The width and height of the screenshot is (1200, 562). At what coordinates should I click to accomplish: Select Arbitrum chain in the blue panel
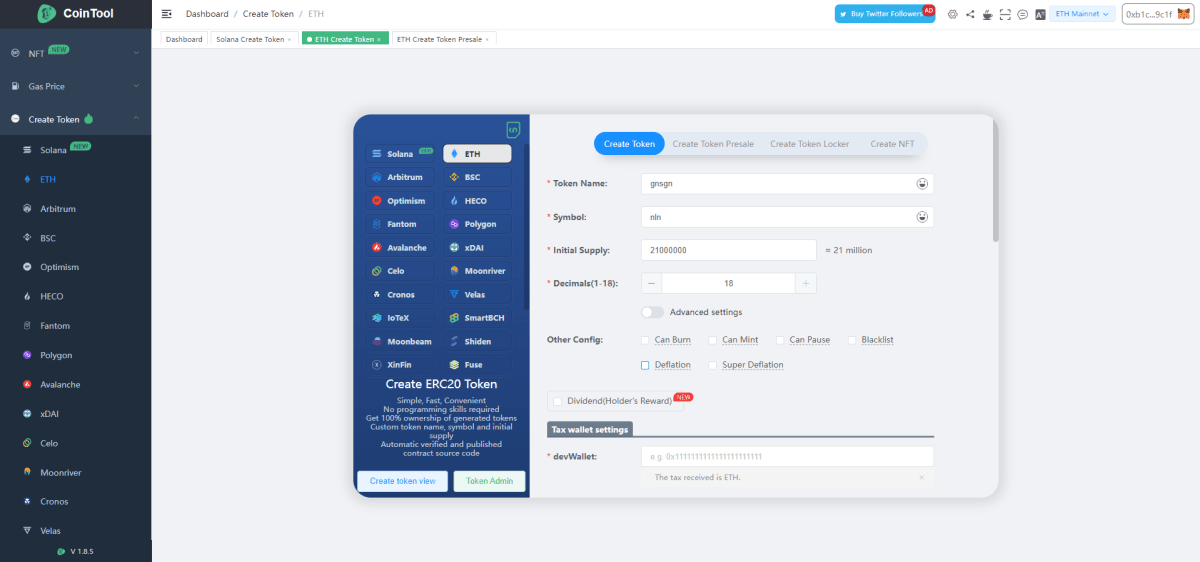pos(400,177)
